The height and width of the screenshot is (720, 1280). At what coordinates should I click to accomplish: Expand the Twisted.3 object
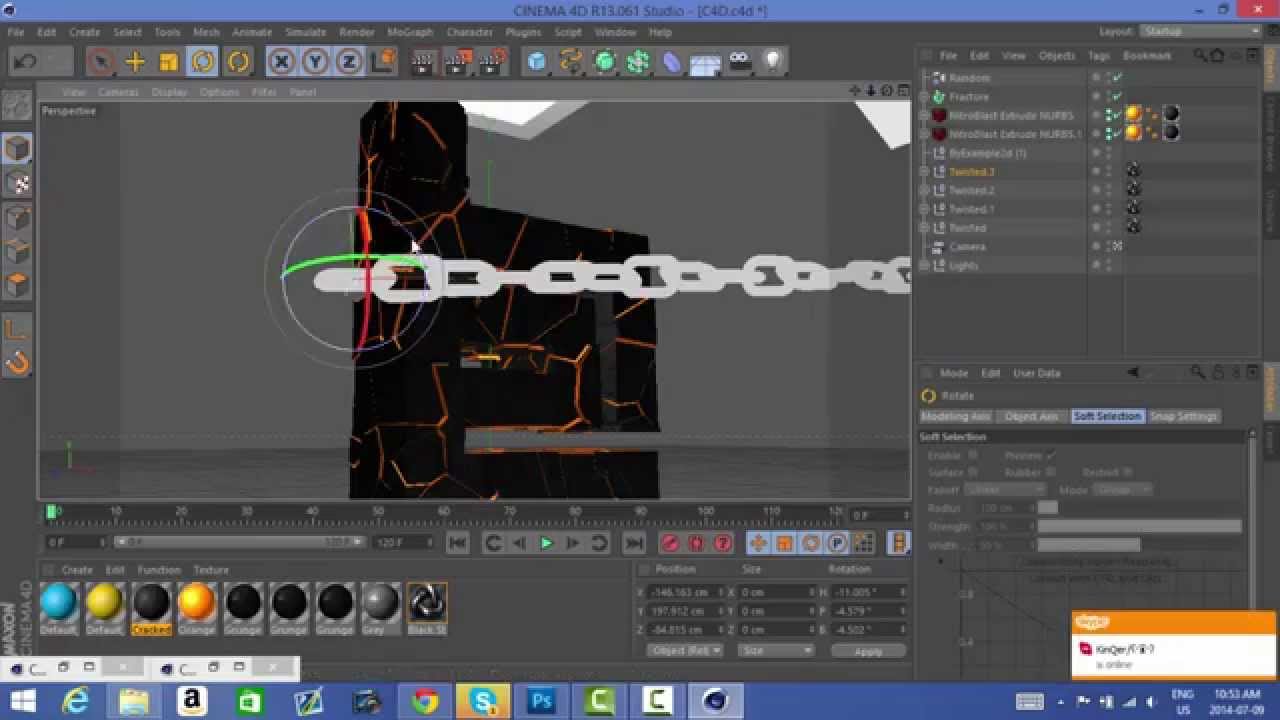pos(924,172)
